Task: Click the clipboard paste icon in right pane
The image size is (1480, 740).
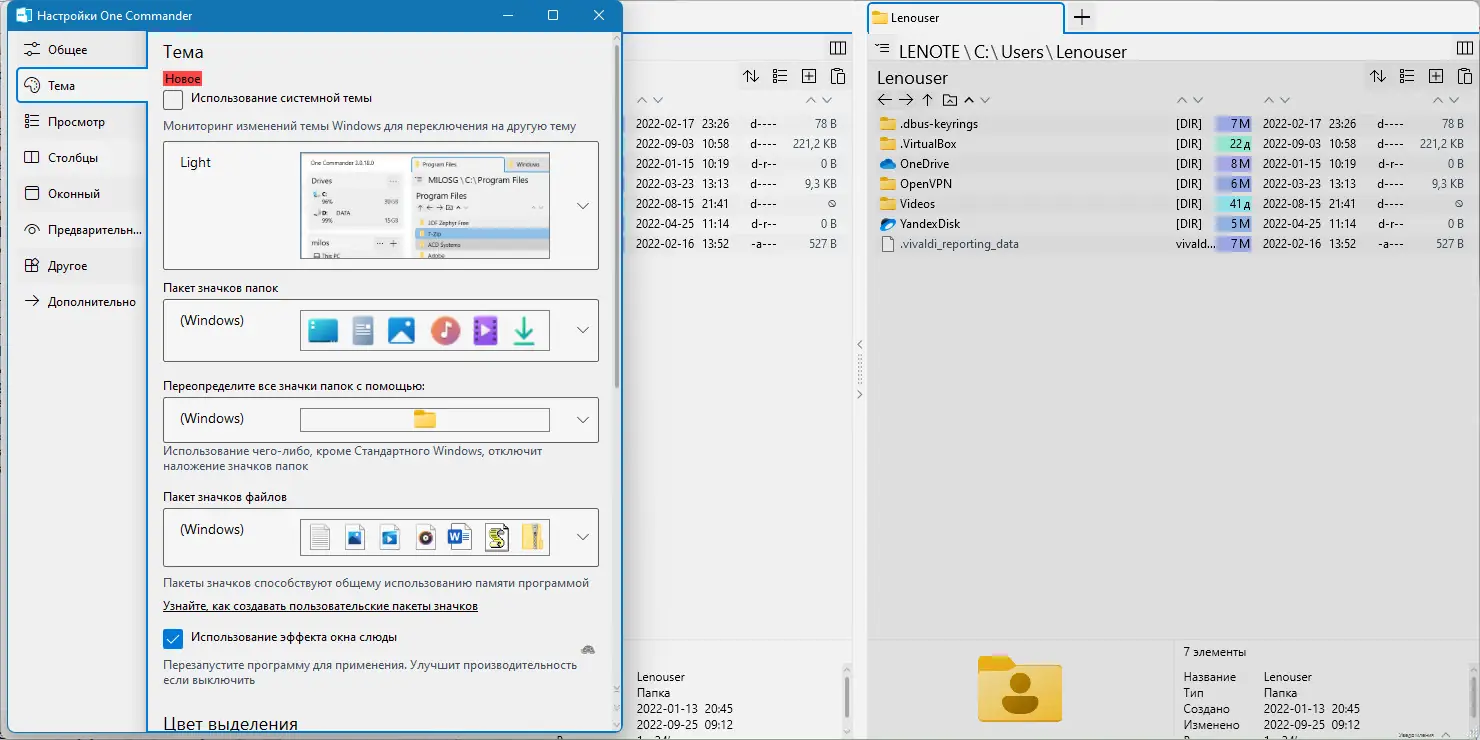Action: (x=1465, y=76)
